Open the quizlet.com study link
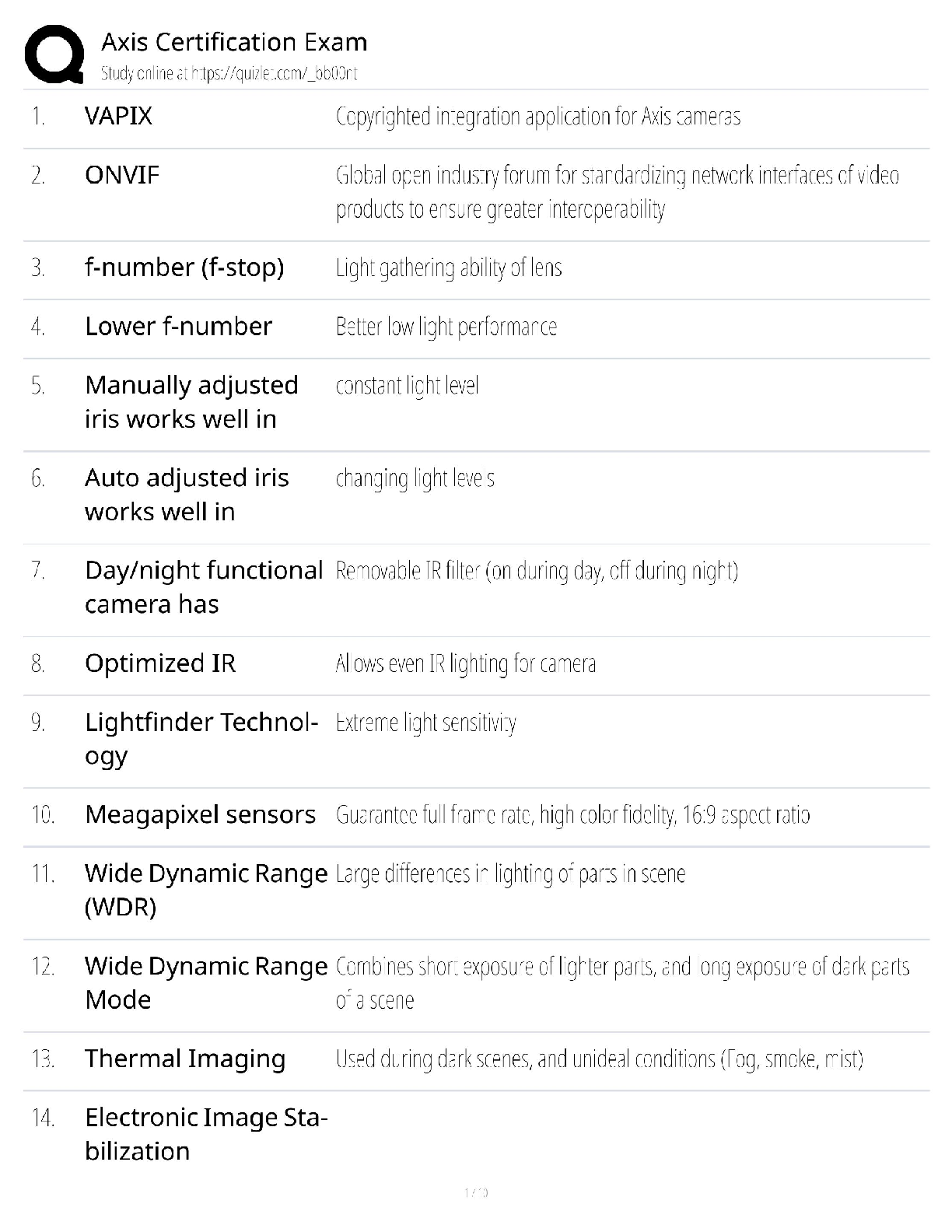 pyautogui.click(x=229, y=74)
